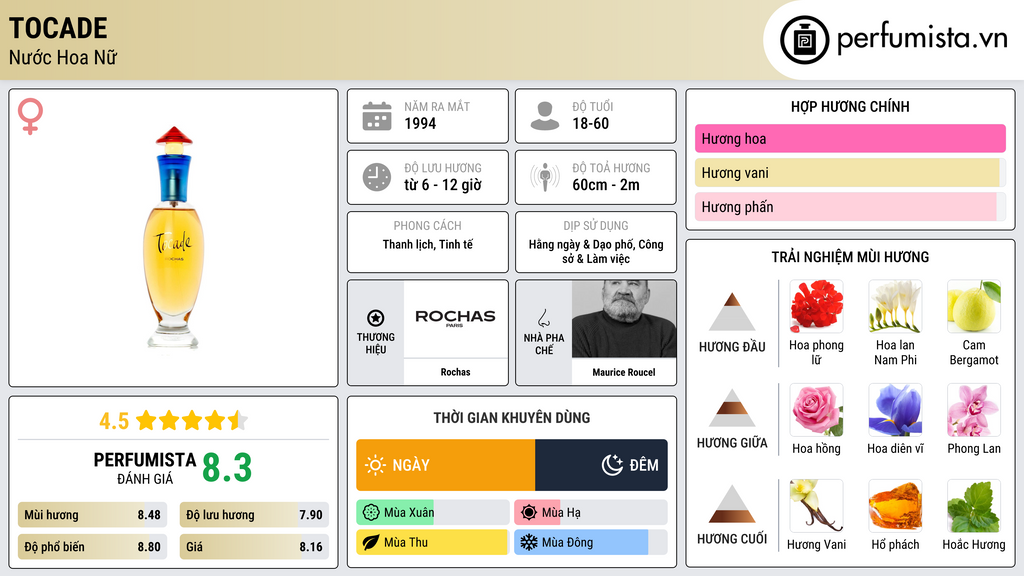Click the age range value 18-60
Screen dimensions: 1024x576
pyautogui.click(x=590, y=123)
